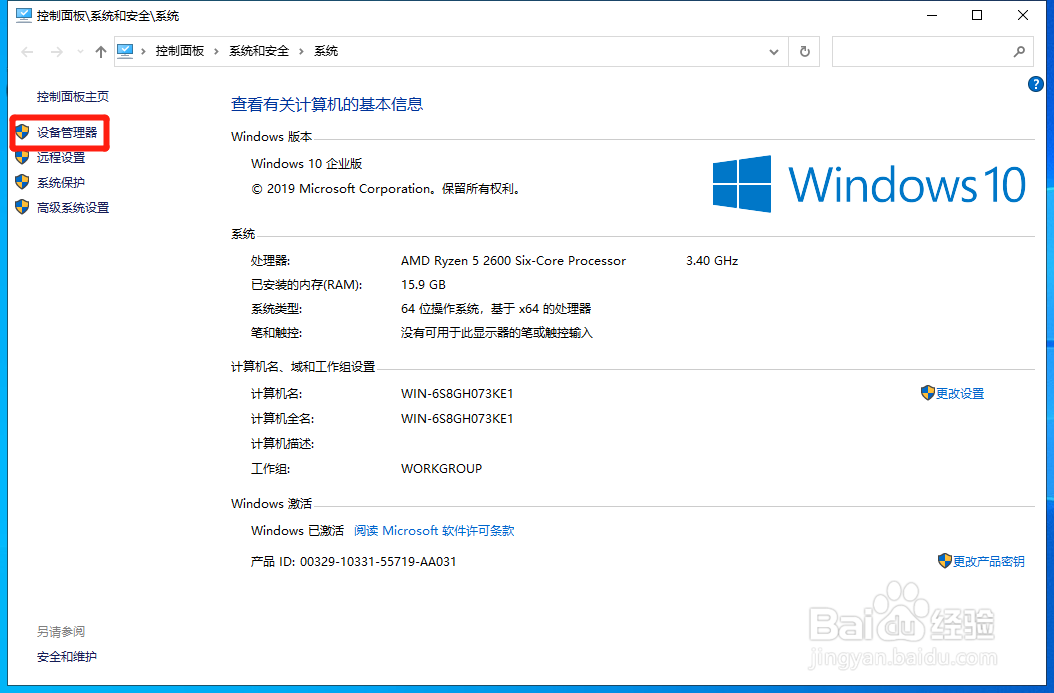Viewport: 1054px width, 693px height.
Task: Read the Microsoft software license terms link
Action: point(434,530)
